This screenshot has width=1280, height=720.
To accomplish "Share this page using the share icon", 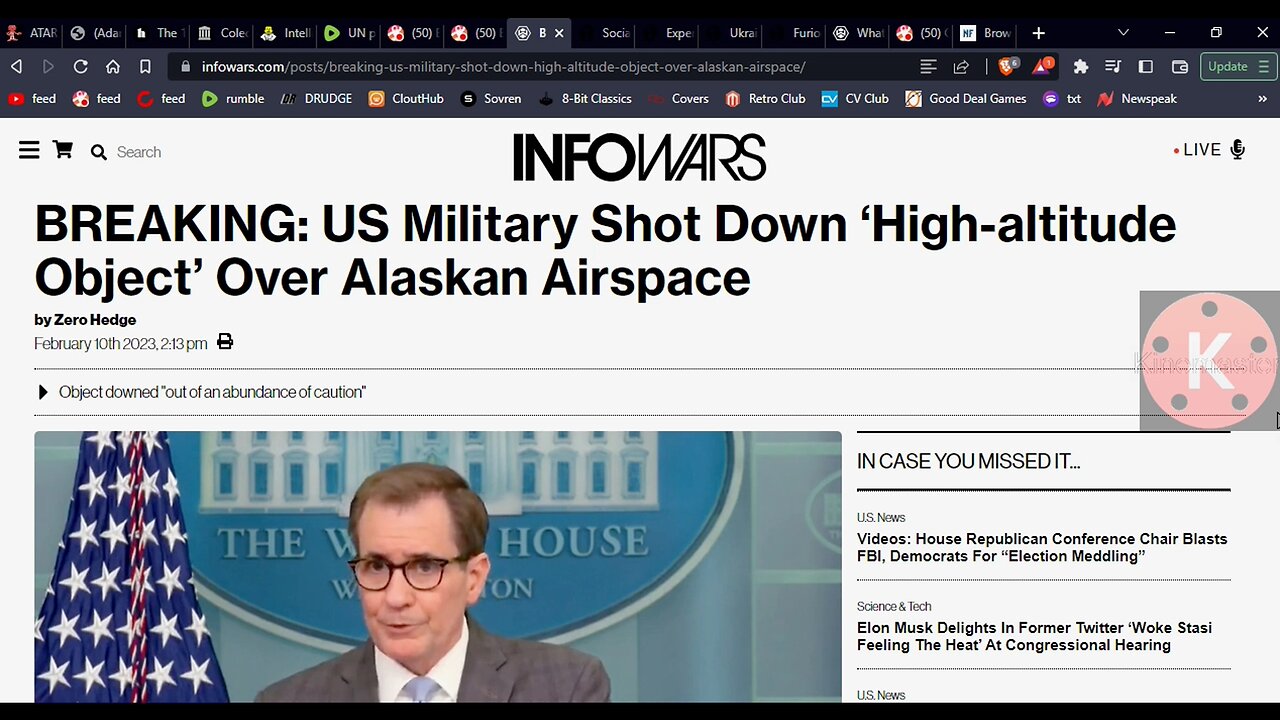I will (961, 67).
